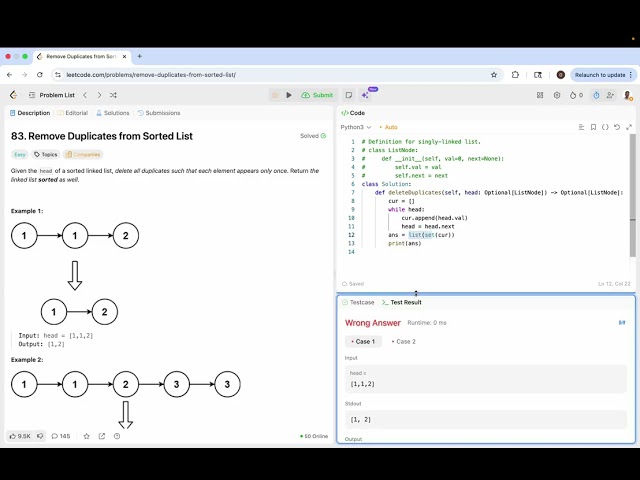
Task: Format code with the braces icon
Action: click(605, 127)
